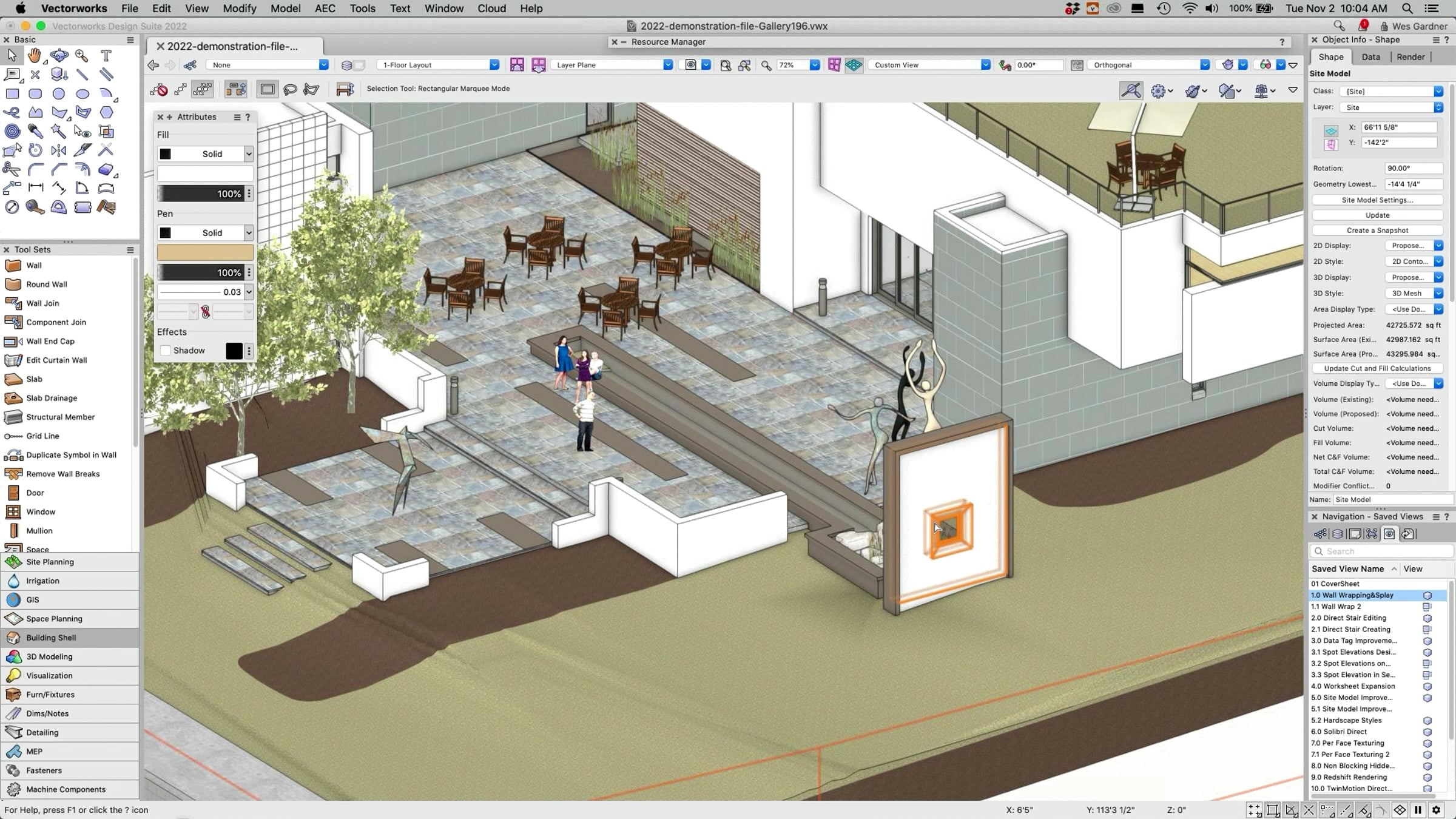The image size is (1456, 819).
Task: Open the Wall tool
Action: pyautogui.click(x=34, y=265)
